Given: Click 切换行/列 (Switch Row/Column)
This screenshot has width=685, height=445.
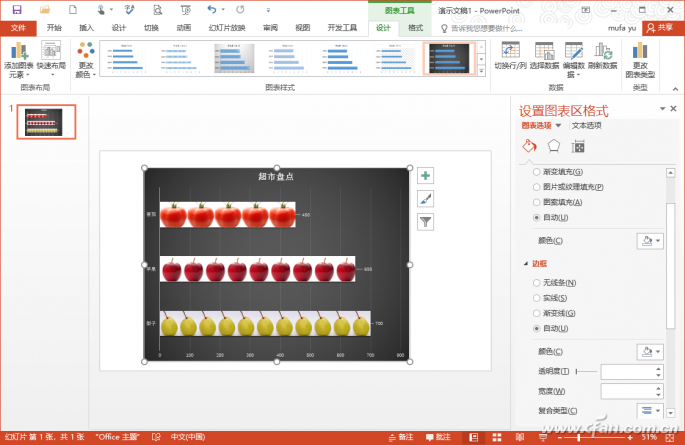Looking at the screenshot, I should [510, 56].
